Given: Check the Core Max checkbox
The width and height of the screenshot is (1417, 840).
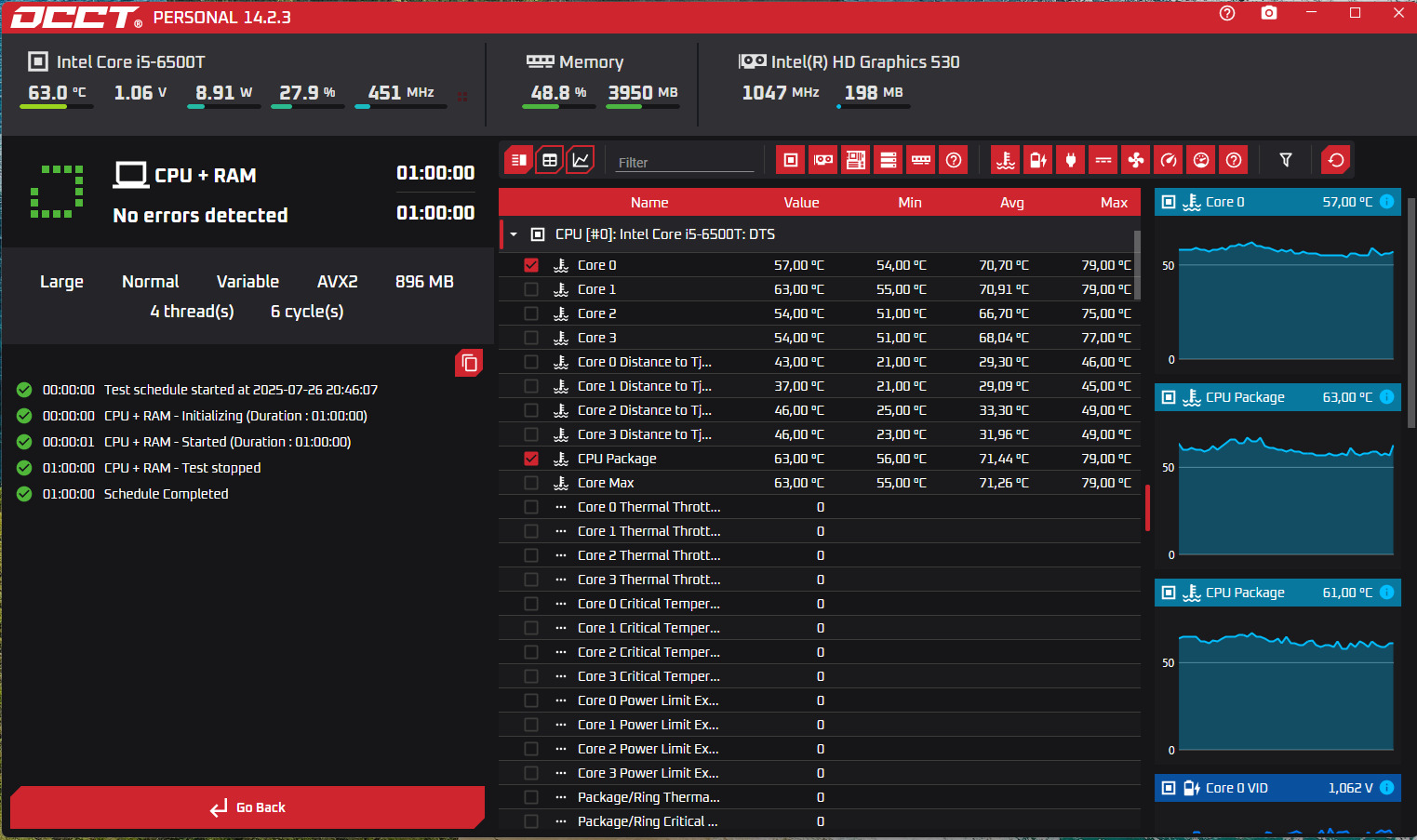Looking at the screenshot, I should point(531,483).
